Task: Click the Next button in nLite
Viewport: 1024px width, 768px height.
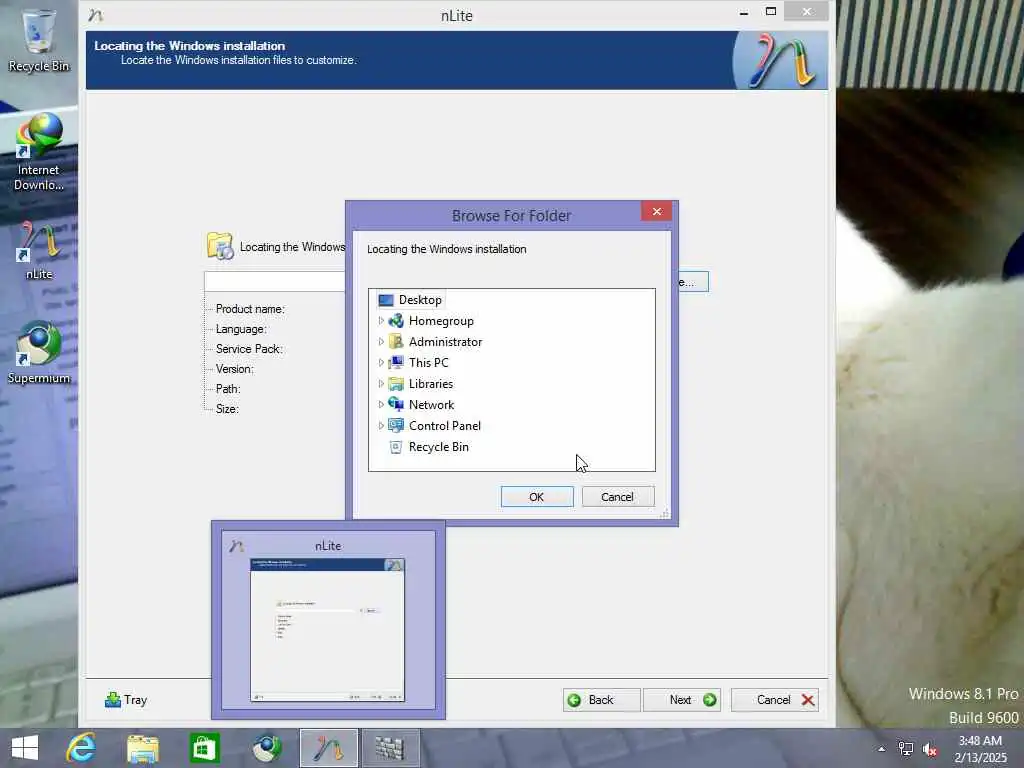Action: [682, 699]
